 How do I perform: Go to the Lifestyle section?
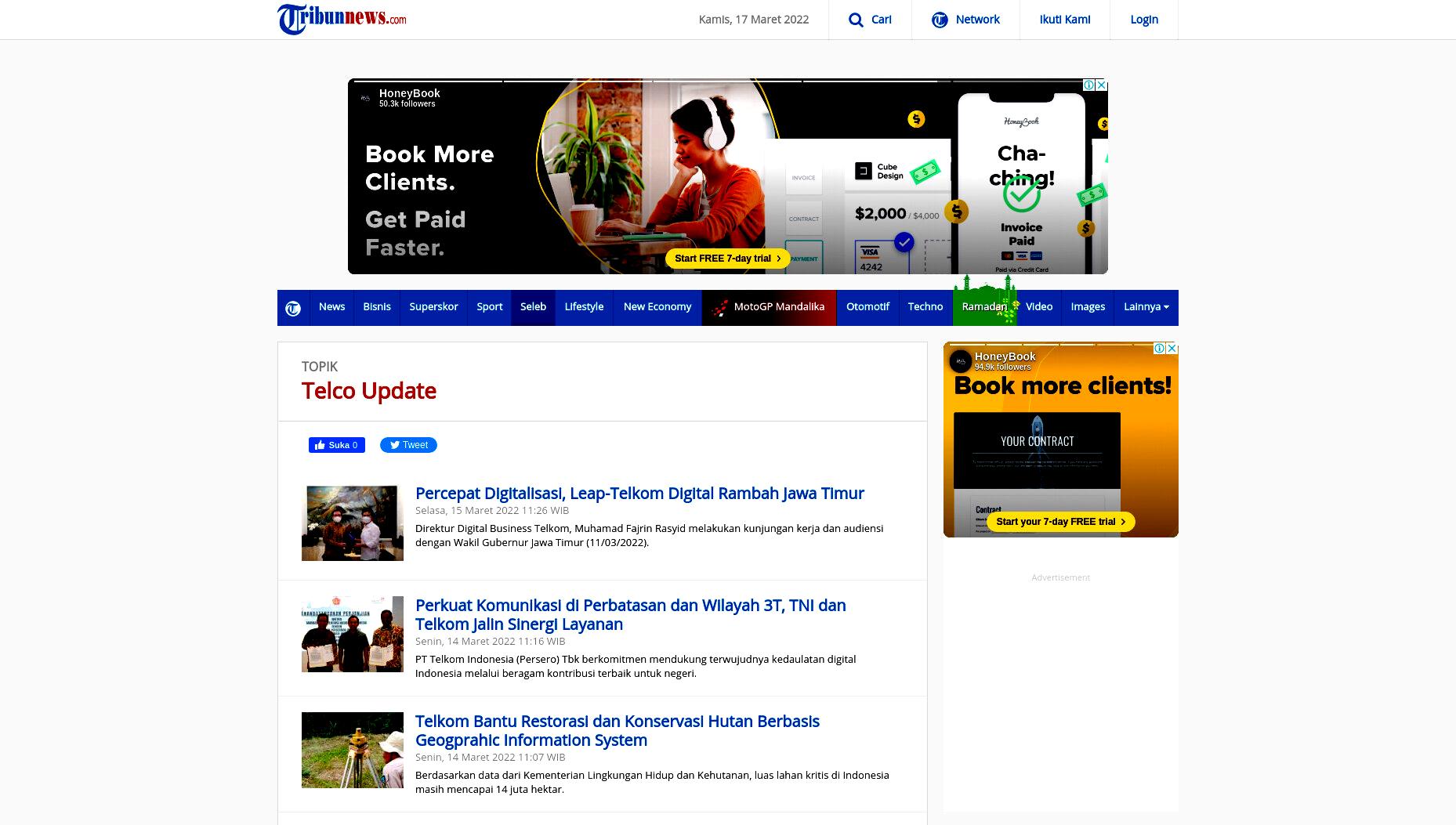(x=584, y=307)
